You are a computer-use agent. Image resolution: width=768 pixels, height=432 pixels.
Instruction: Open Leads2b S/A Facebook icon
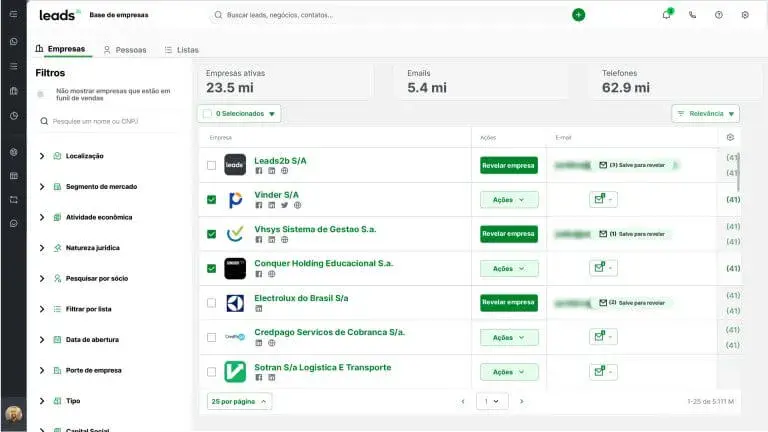click(x=259, y=171)
